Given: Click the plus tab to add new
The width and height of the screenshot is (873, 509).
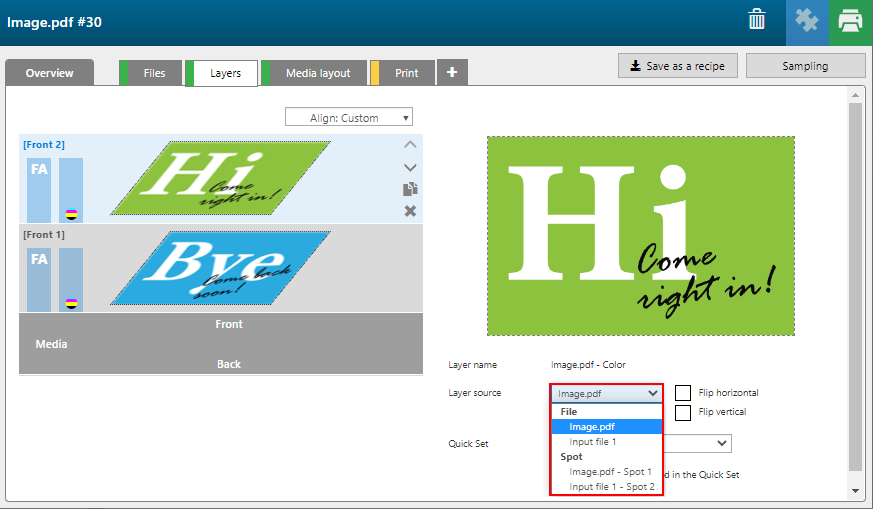Looking at the screenshot, I should [452, 73].
